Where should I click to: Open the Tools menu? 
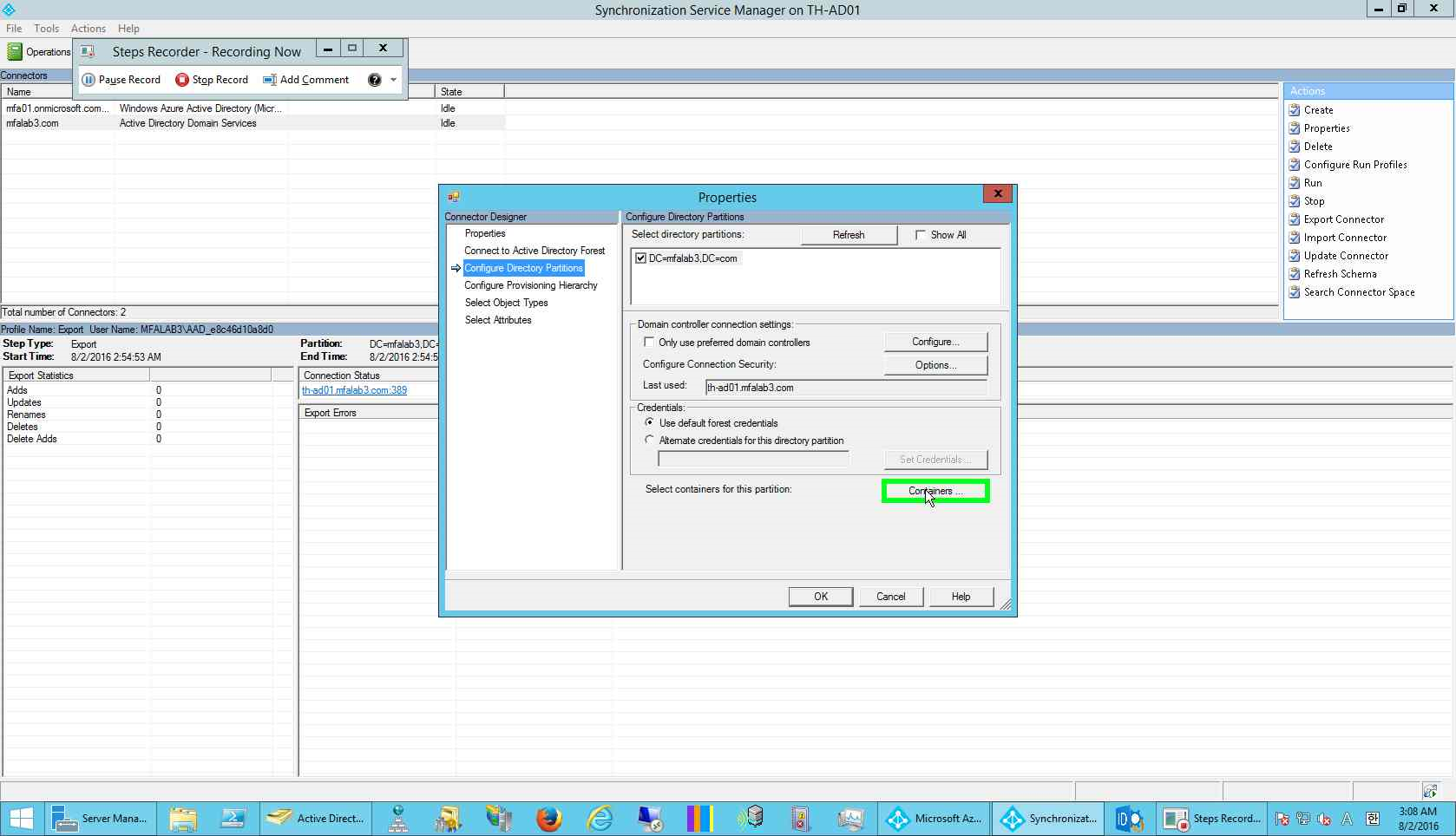[47, 29]
